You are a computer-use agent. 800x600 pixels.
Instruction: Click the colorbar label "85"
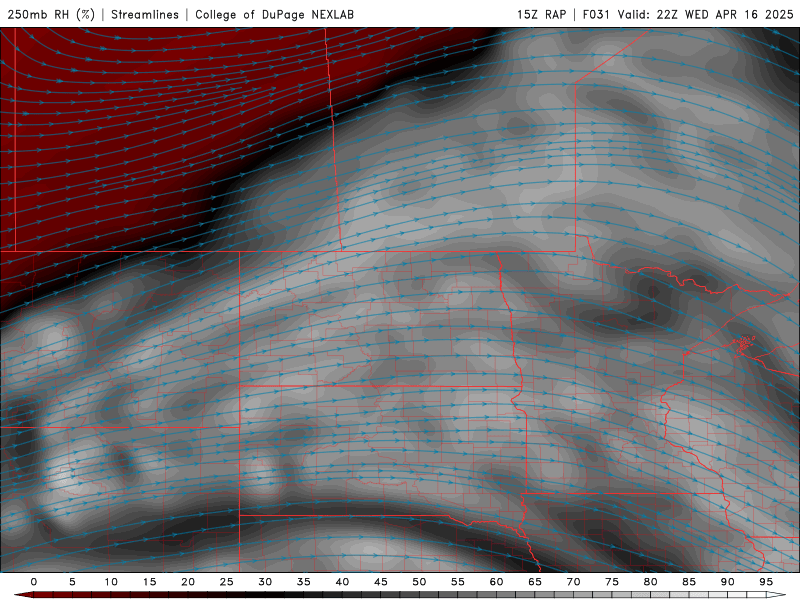[689, 582]
